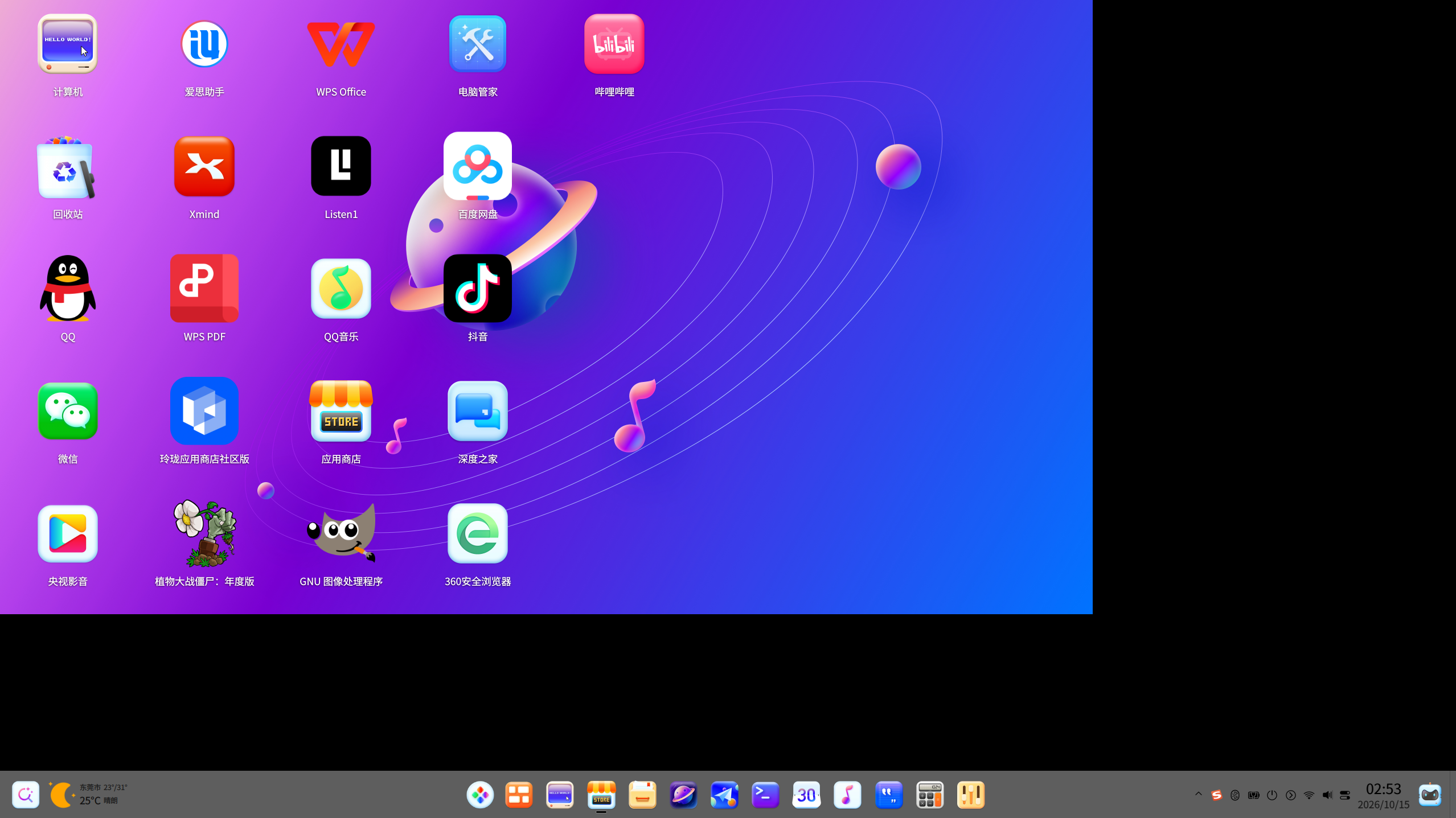Open the 抖音 desktop app
Image resolution: width=1456 pixels, height=818 pixels.
click(x=478, y=289)
